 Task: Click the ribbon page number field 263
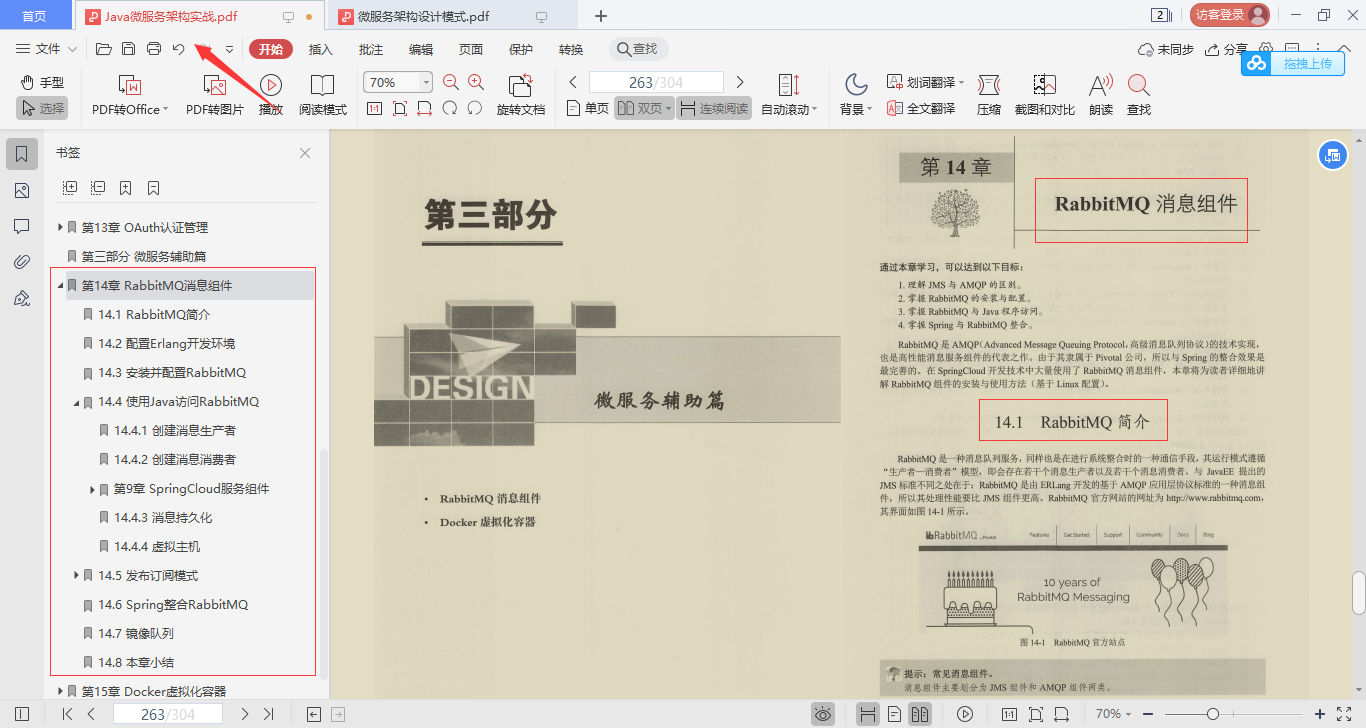[x=656, y=82]
